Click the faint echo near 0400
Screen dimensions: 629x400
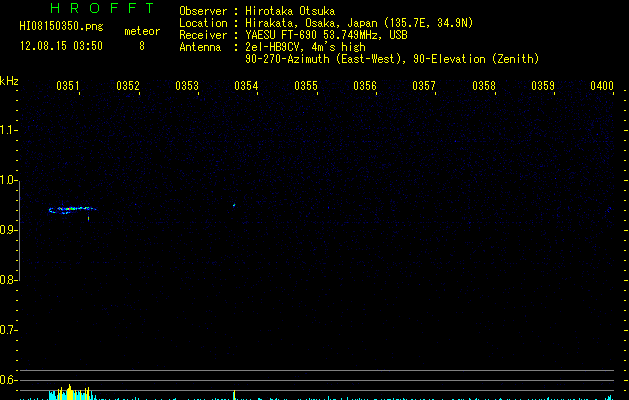pyautogui.click(x=609, y=209)
